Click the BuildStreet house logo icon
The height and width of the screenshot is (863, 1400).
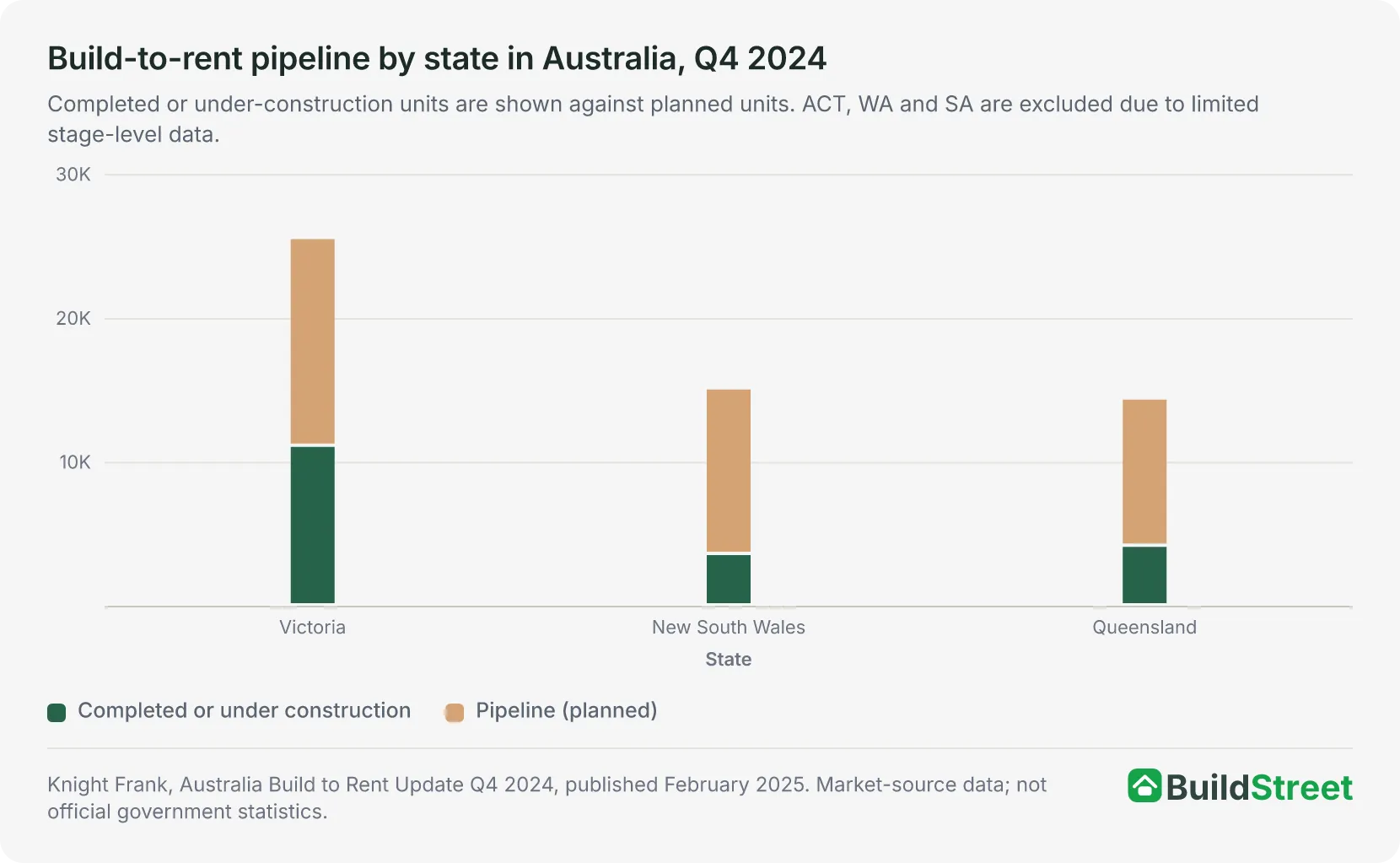[x=1144, y=786]
